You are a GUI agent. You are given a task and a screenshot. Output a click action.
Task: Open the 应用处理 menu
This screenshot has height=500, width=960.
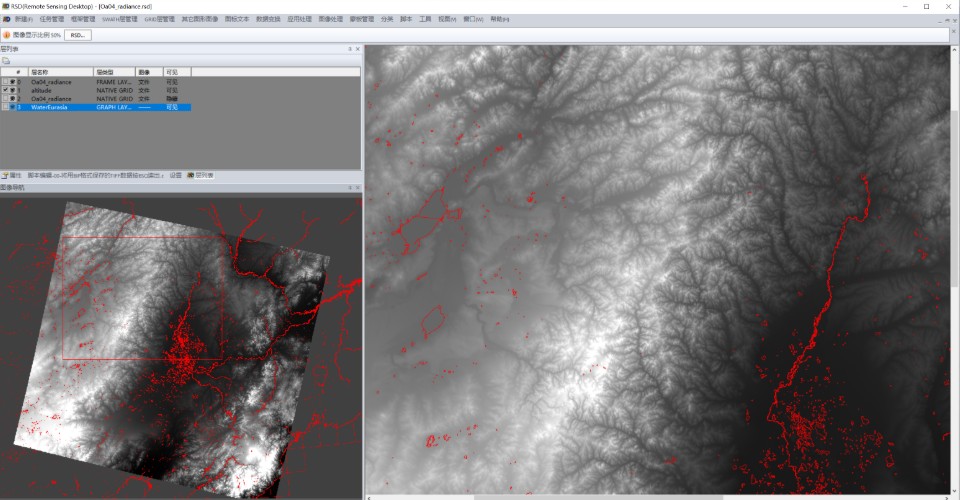coord(299,19)
